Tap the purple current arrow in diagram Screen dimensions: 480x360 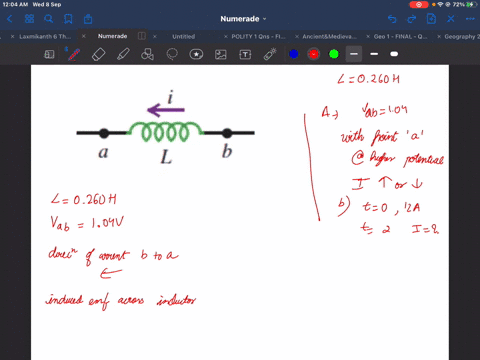tap(166, 110)
